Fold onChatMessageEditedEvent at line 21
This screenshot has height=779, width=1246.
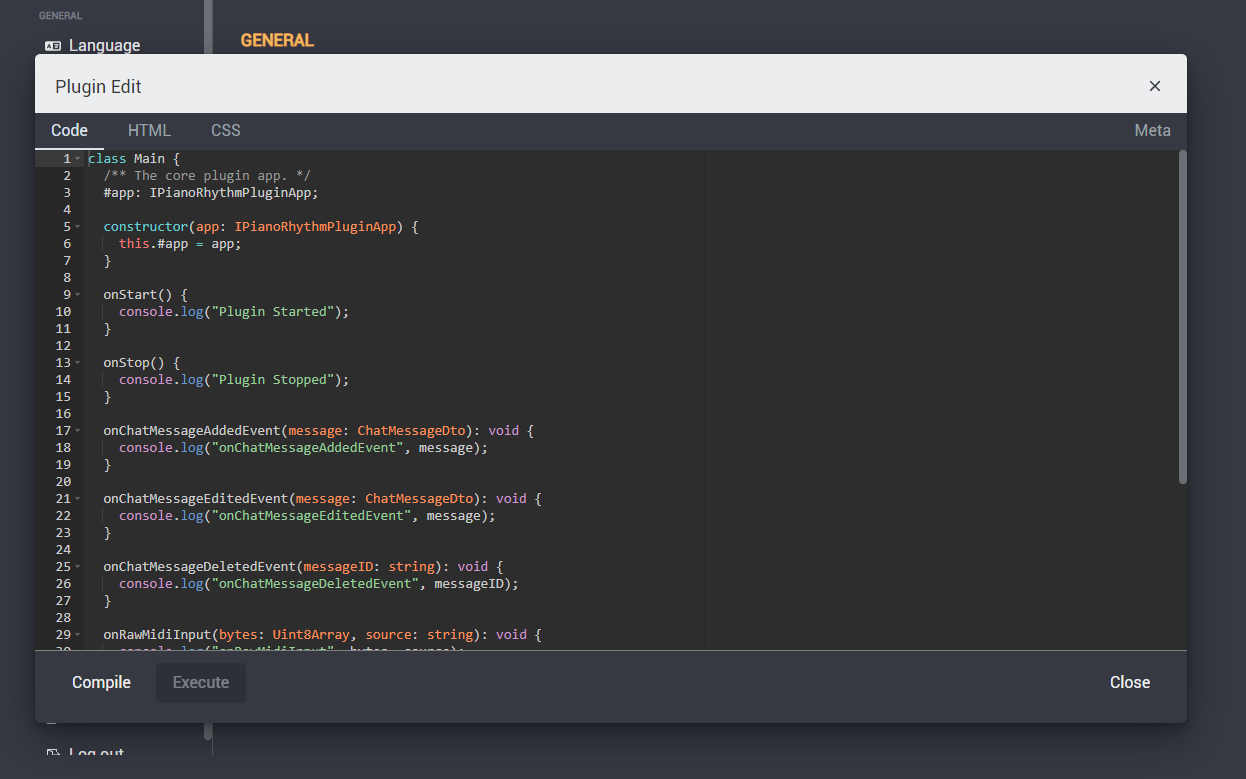tap(78, 499)
